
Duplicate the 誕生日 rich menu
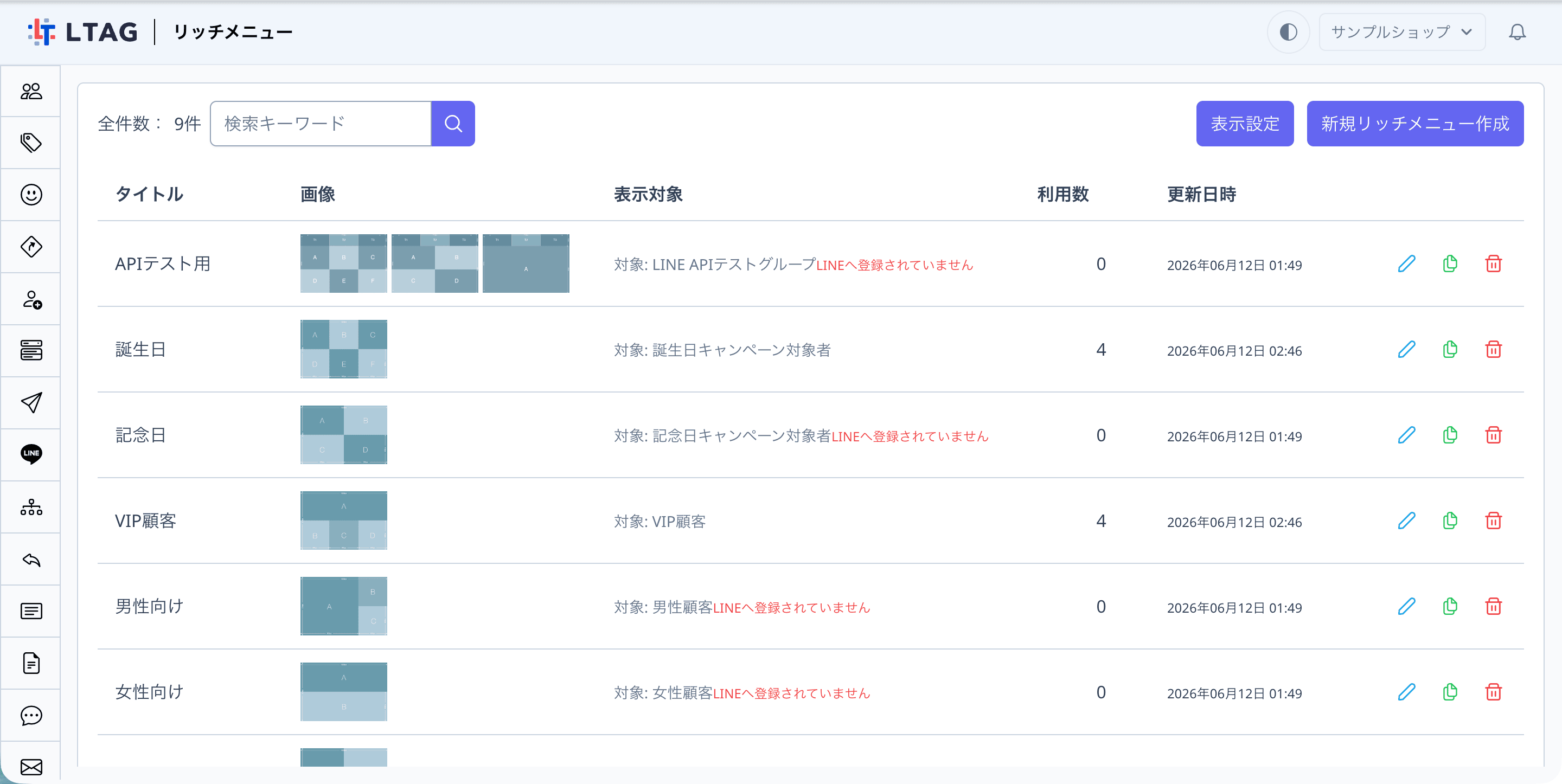click(x=1450, y=349)
